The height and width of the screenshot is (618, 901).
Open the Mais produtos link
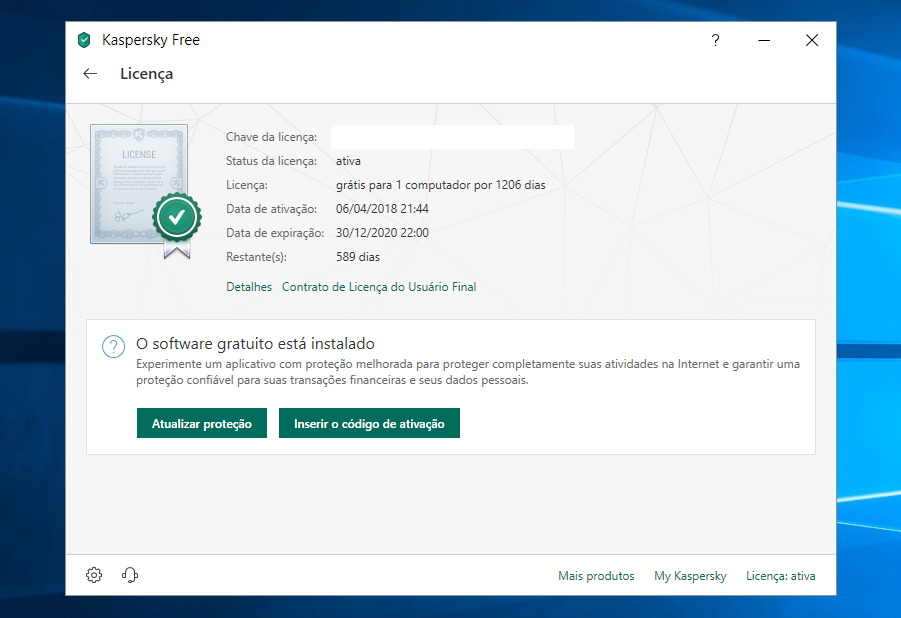tap(596, 575)
